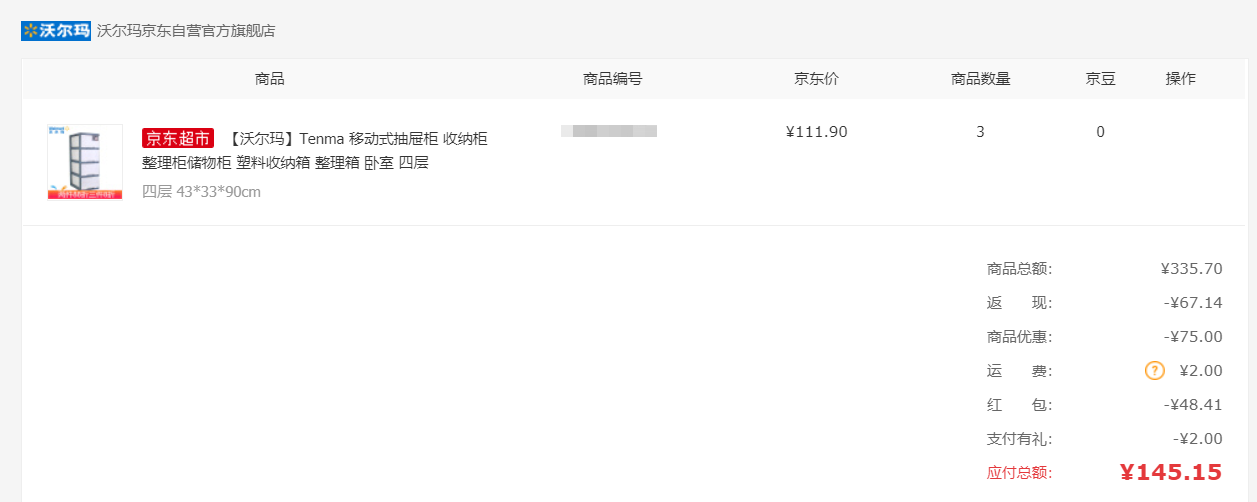Open the 沃尔玛京东自营官方旗舰店 store link

(186, 31)
